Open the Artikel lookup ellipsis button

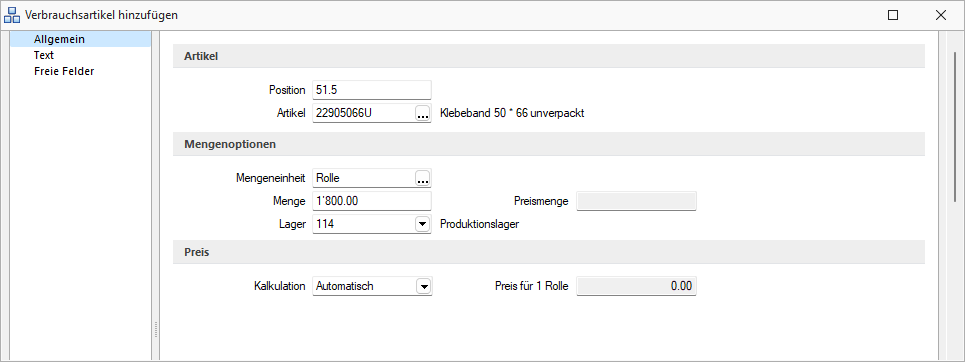click(422, 113)
